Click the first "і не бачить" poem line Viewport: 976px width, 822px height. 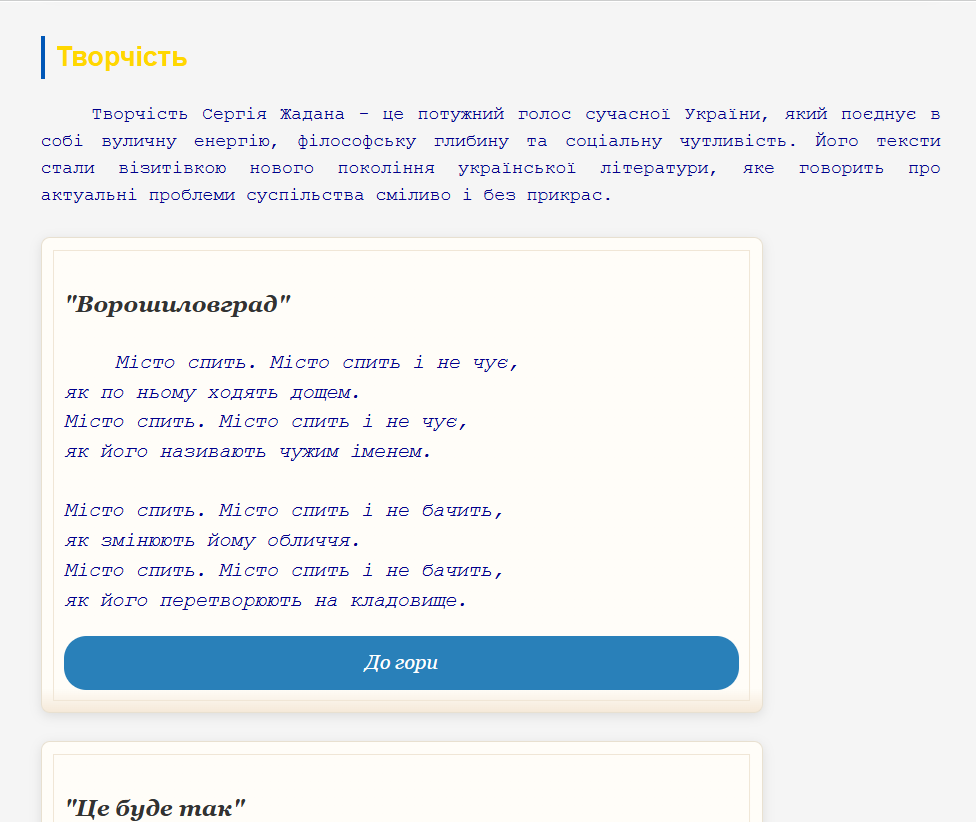coord(284,510)
